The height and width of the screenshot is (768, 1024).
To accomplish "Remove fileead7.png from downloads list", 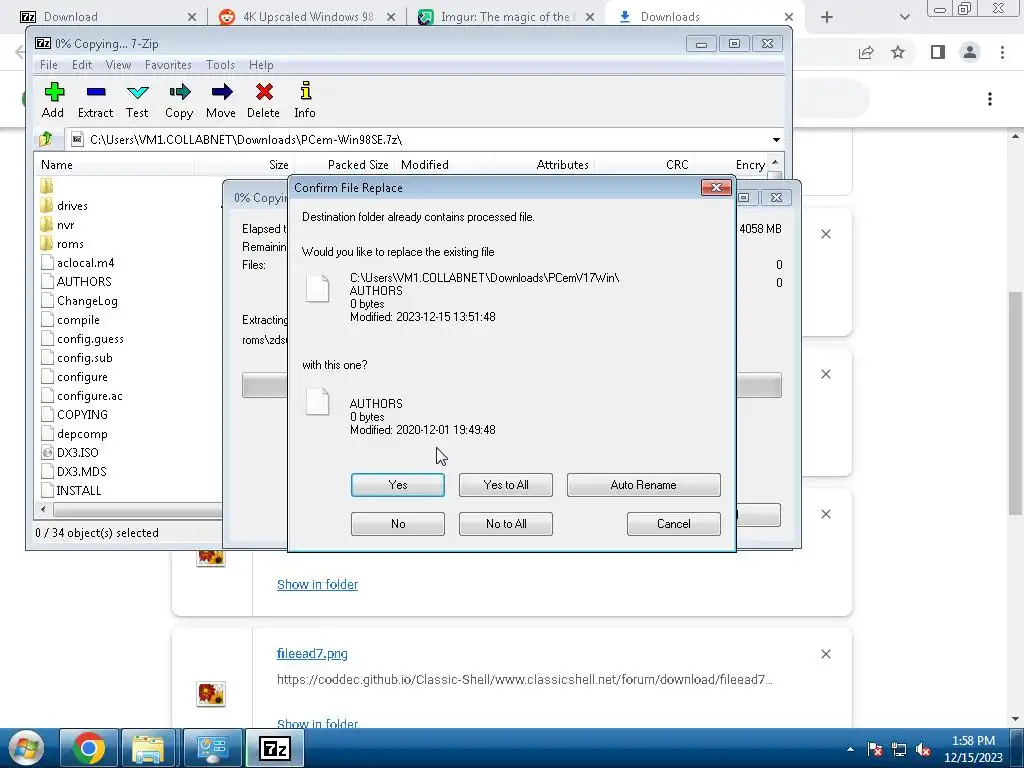I will 825,654.
